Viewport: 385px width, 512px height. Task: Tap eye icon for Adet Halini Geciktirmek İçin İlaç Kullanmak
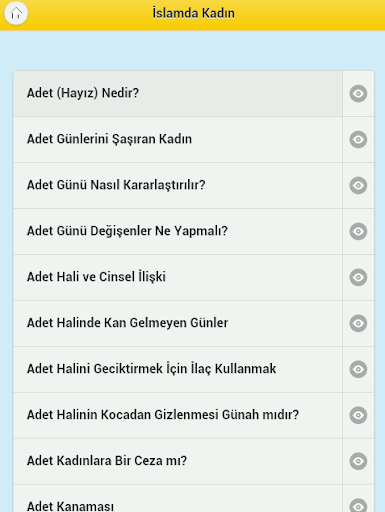click(358, 369)
